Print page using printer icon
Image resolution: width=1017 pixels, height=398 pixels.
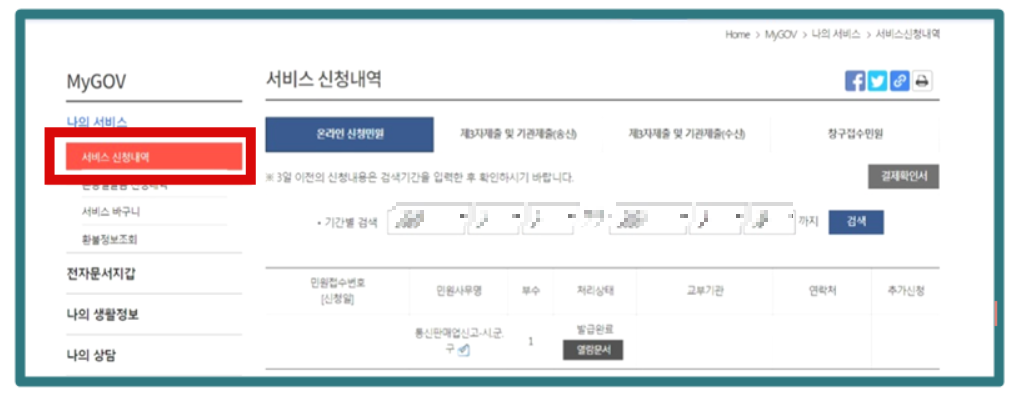[922, 81]
